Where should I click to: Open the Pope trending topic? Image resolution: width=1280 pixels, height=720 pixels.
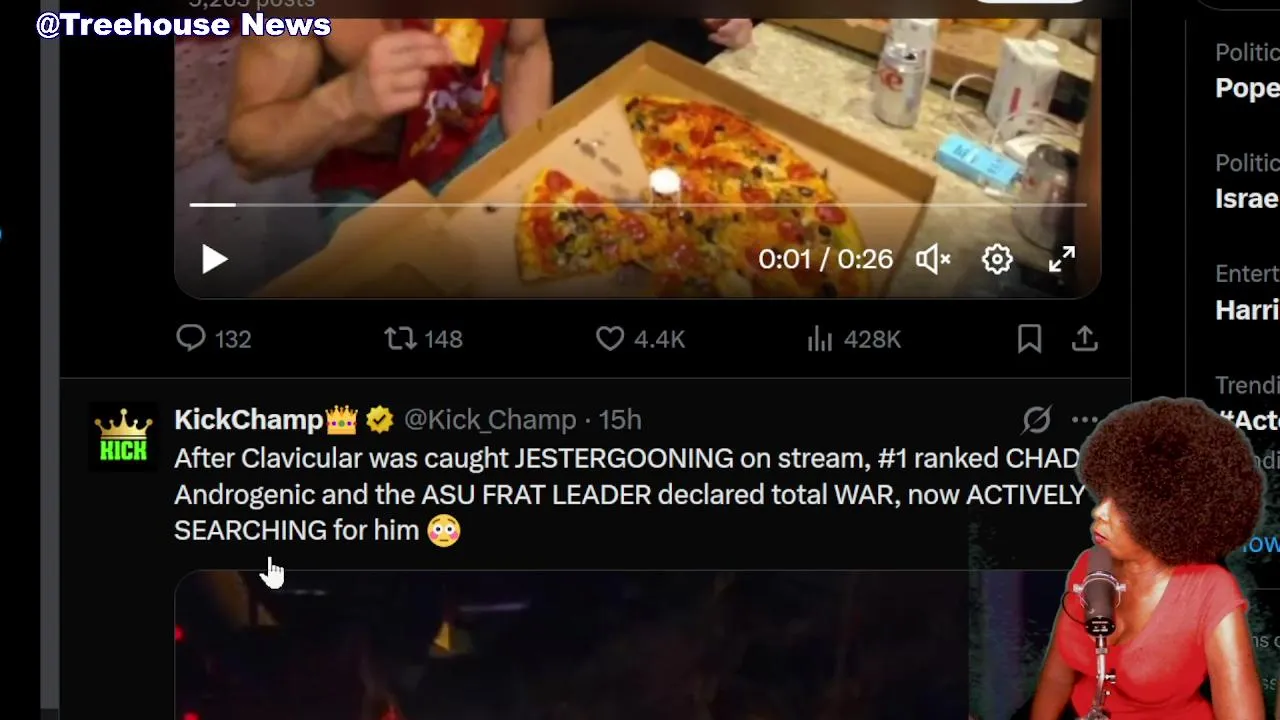[x=1246, y=88]
